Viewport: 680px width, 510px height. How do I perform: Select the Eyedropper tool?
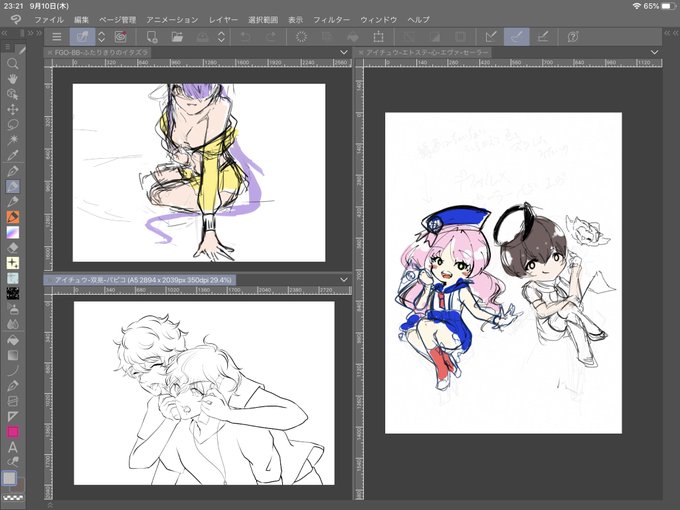13,155
